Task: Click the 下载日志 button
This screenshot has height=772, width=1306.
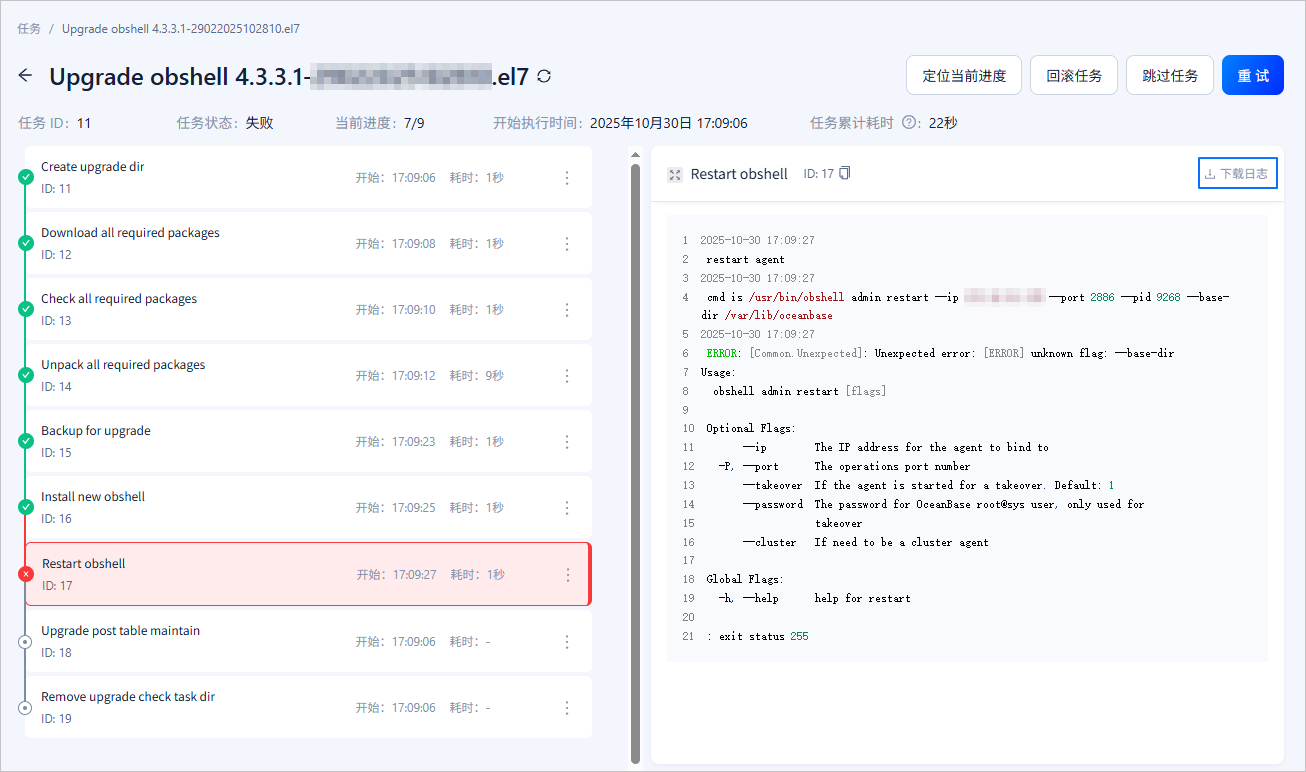Action: pos(1237,173)
